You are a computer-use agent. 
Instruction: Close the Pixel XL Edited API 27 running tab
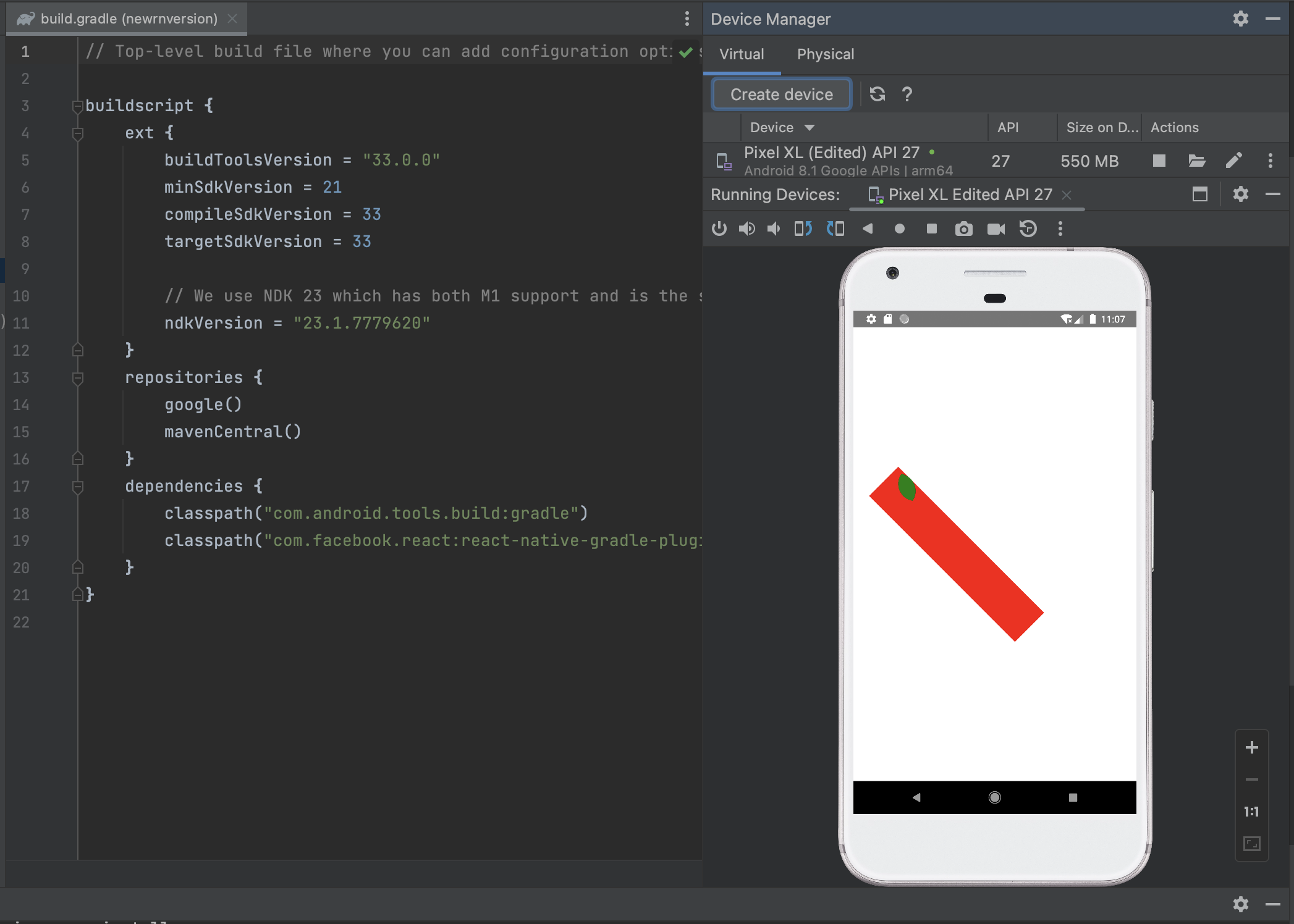coord(1067,195)
